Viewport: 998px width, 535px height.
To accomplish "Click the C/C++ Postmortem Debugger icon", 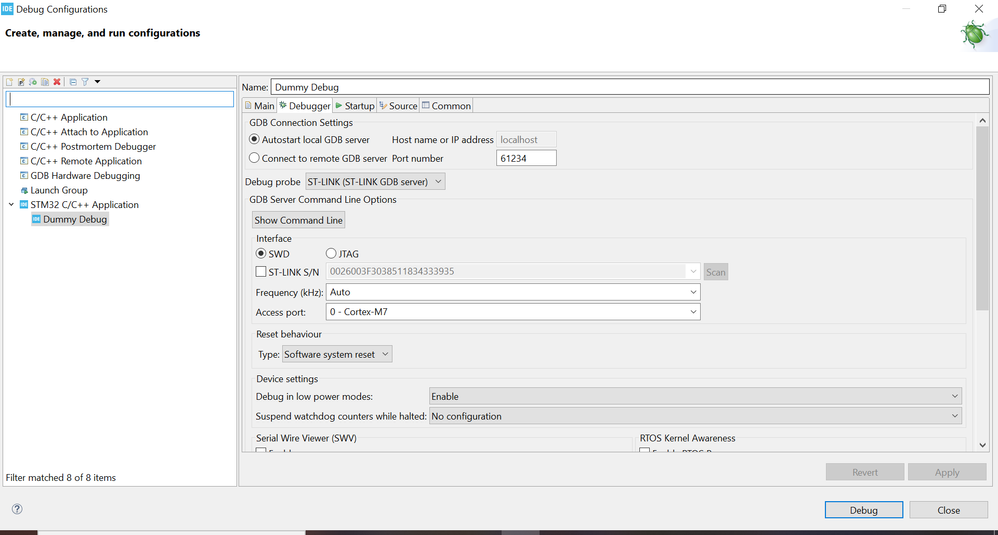I will point(24,147).
